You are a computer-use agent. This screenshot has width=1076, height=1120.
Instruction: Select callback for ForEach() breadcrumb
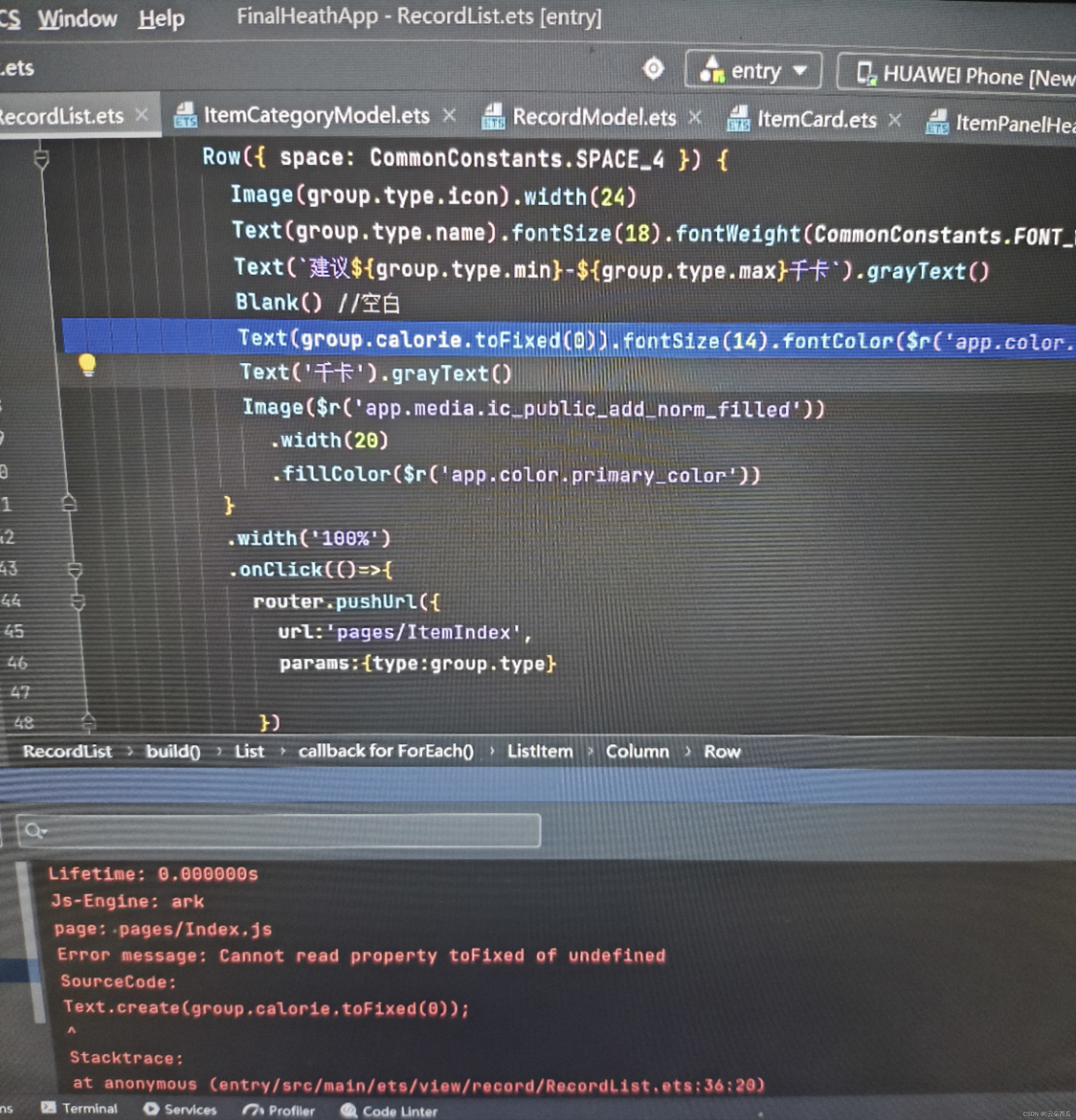pyautogui.click(x=386, y=751)
